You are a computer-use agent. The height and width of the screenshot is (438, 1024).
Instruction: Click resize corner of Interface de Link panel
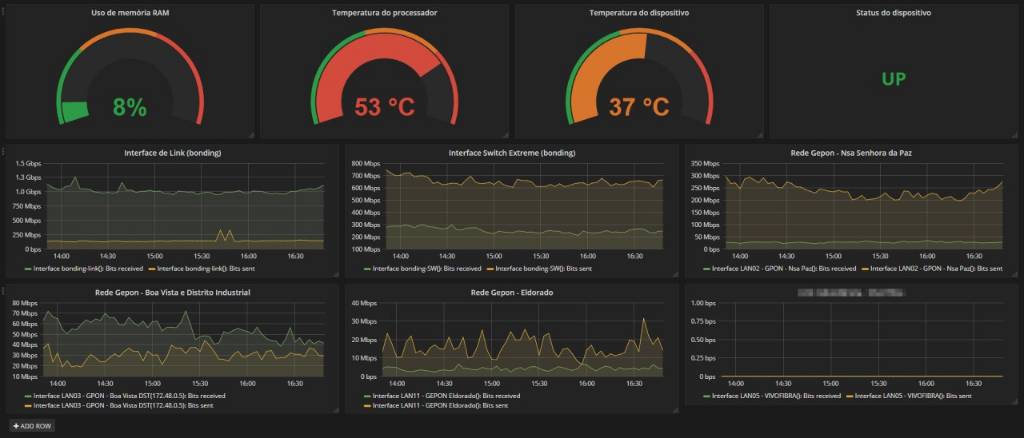click(336, 275)
